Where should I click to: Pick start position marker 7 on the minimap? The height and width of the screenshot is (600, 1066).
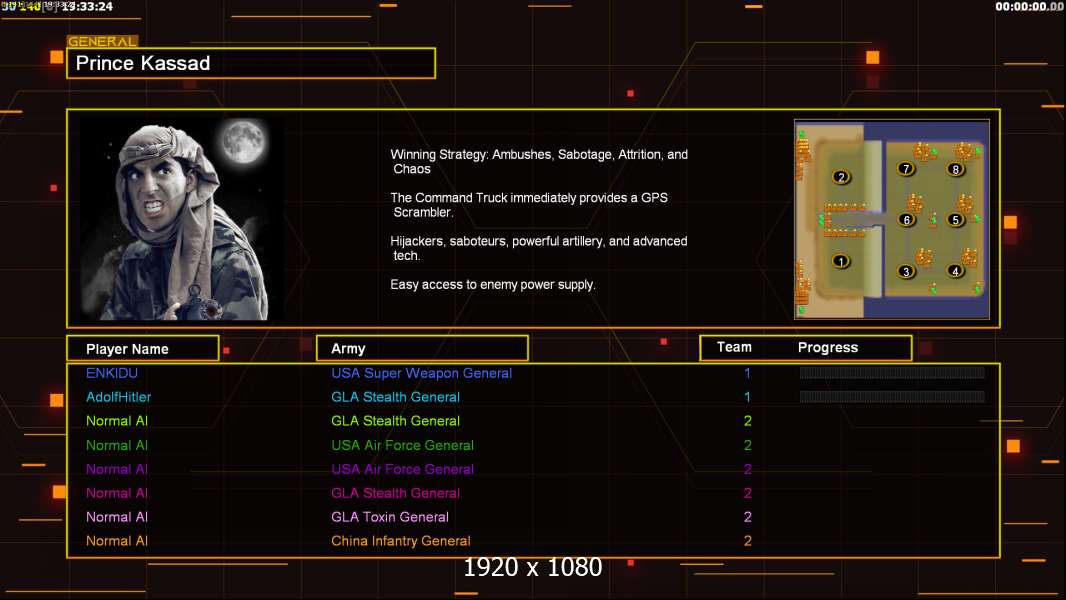pos(906,169)
